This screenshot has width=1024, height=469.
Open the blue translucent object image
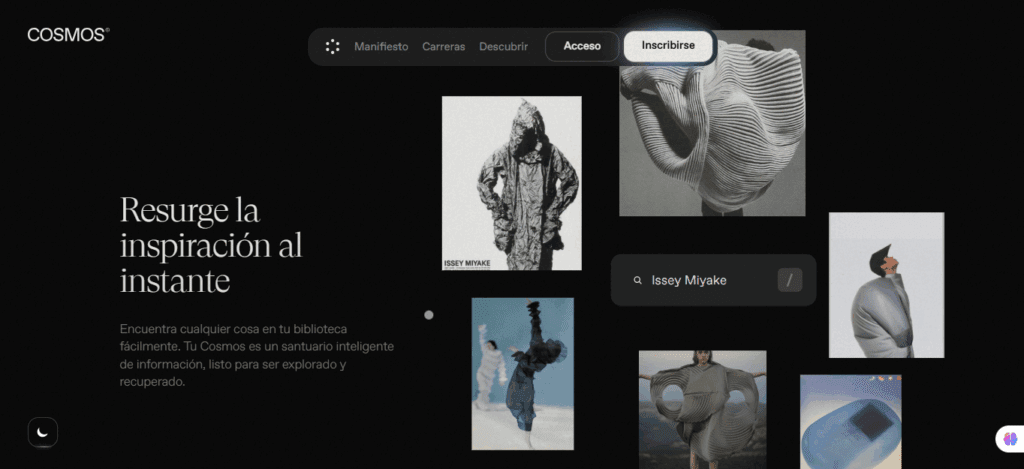tap(850, 421)
